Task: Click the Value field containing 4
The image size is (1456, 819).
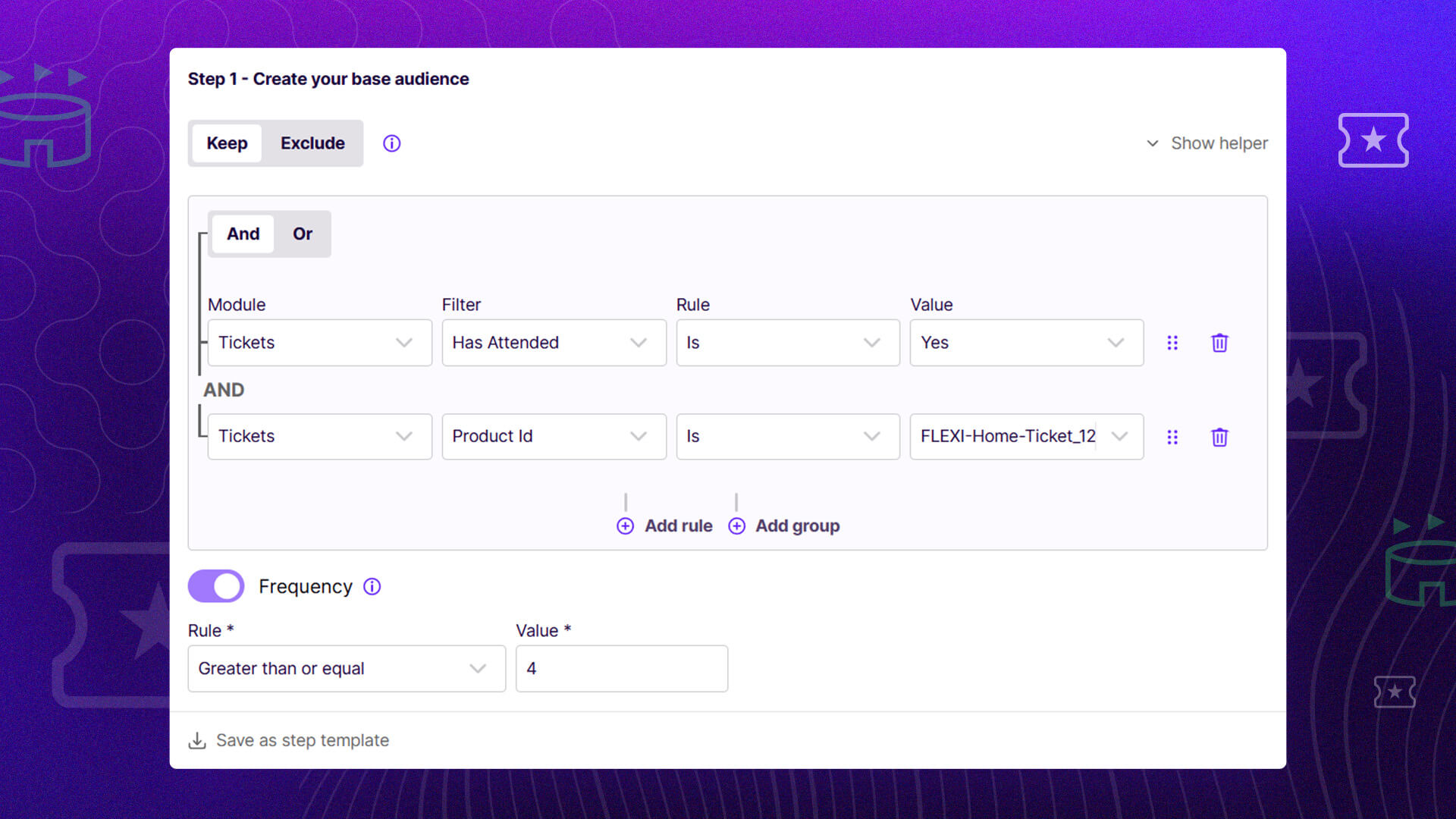Action: pos(621,668)
